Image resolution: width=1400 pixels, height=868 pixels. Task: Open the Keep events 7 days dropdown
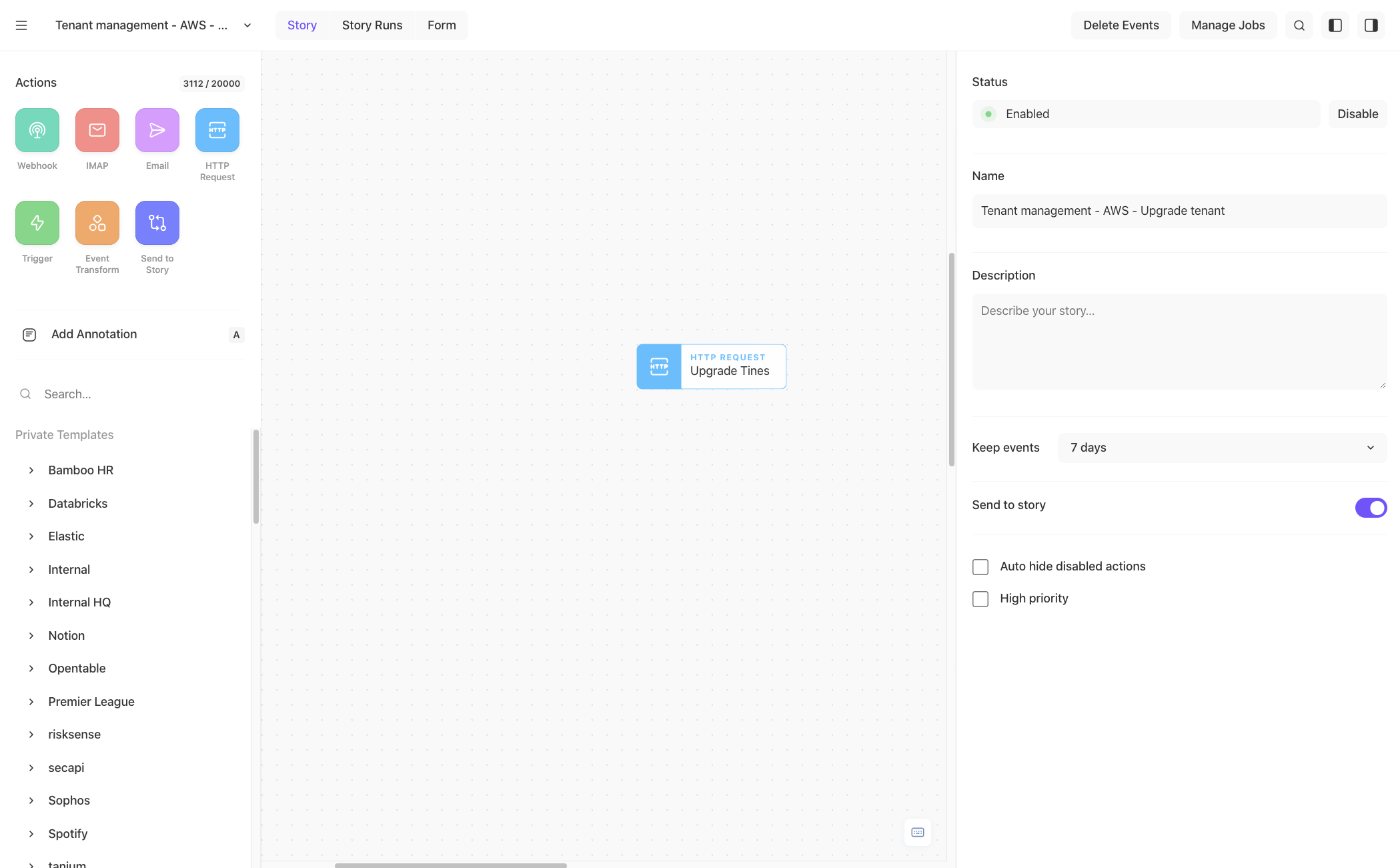1222,448
